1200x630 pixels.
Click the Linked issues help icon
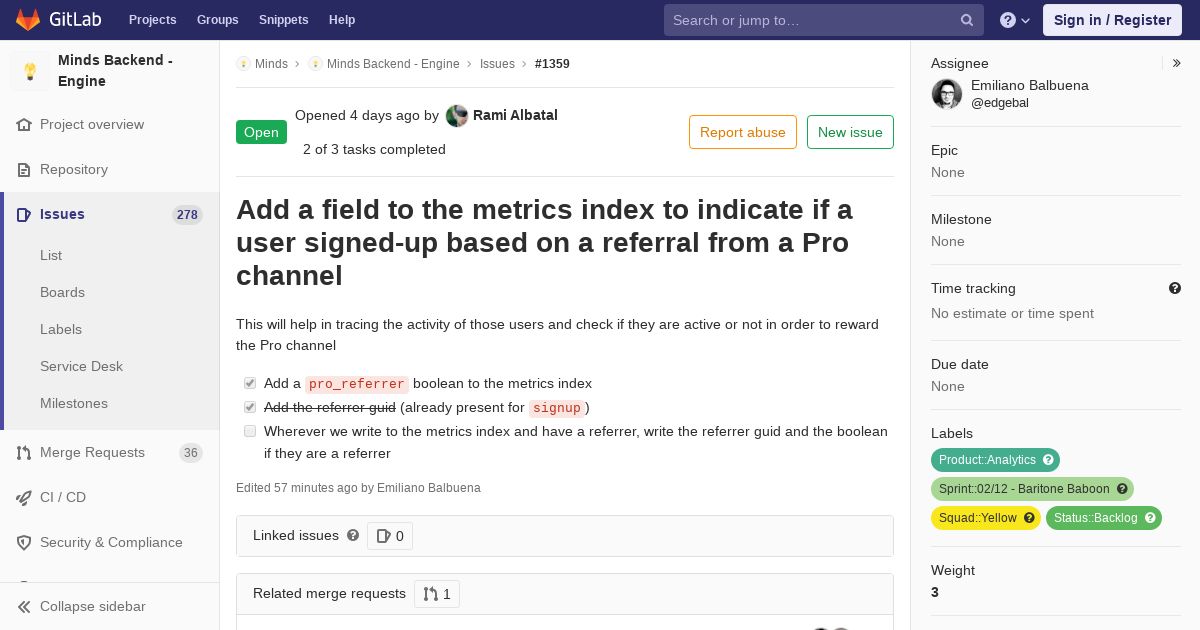(x=353, y=535)
